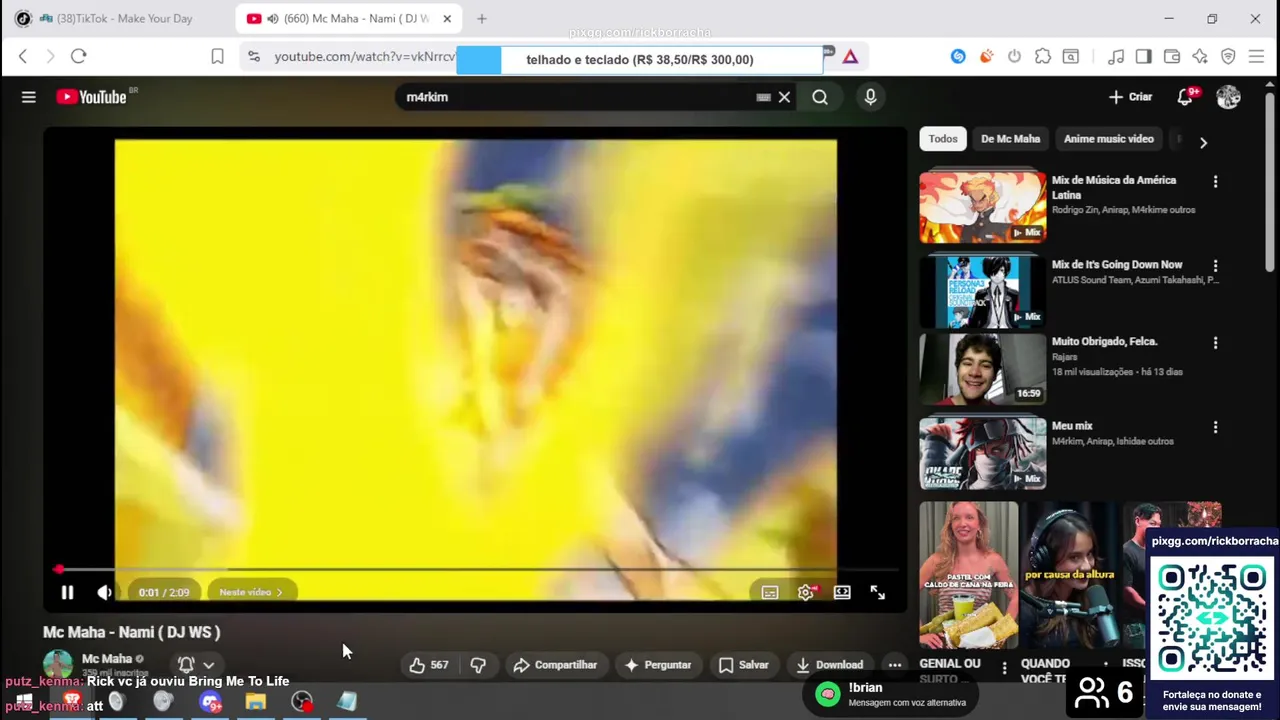Open the extensions puzzle icon
1280x720 pixels.
click(1043, 57)
